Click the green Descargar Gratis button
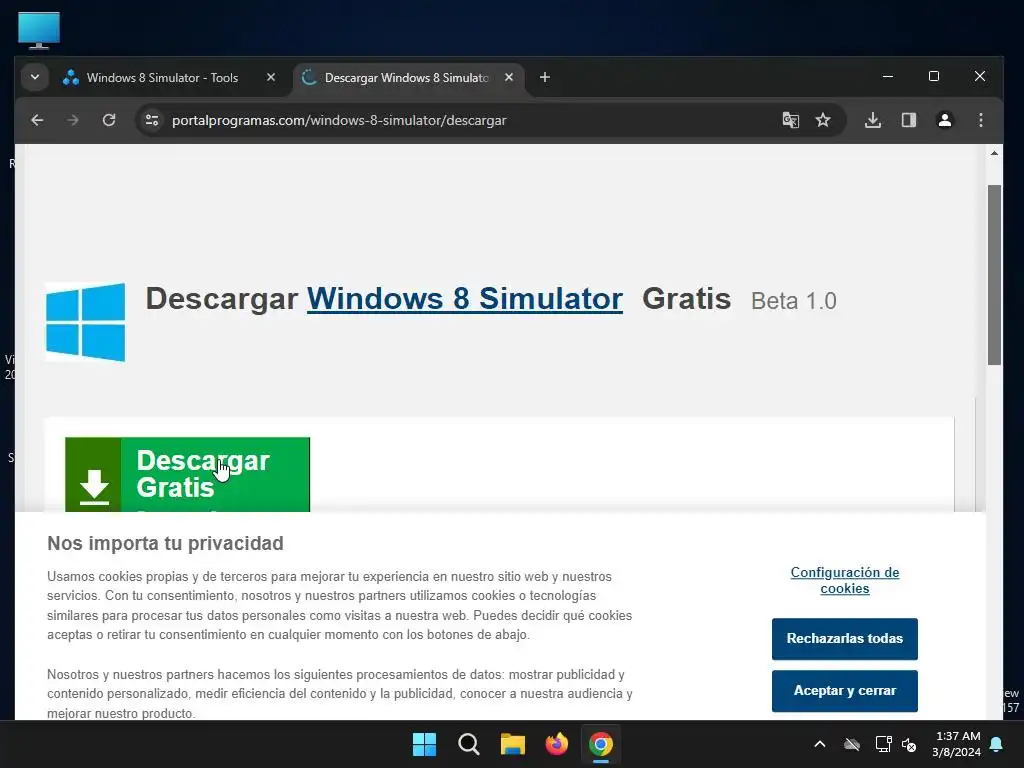The width and height of the screenshot is (1024, 768). [x=187, y=475]
